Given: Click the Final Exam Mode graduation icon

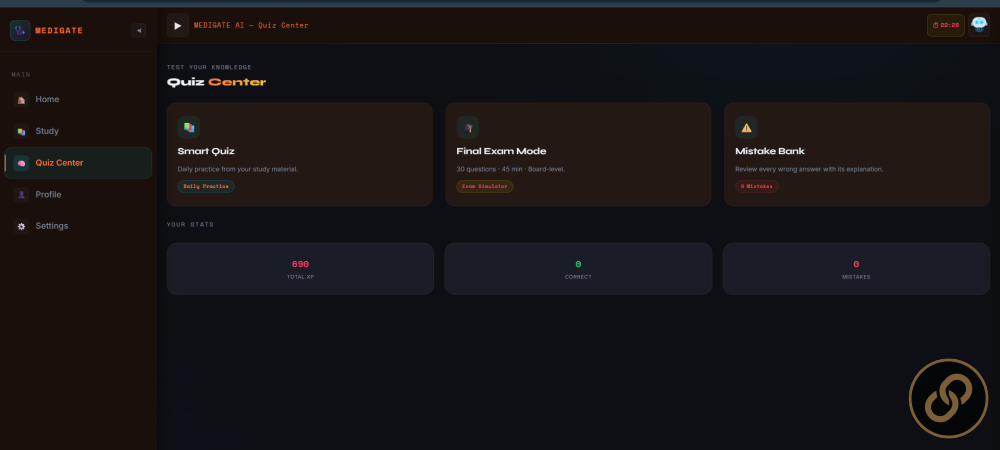Looking at the screenshot, I should coord(467,127).
